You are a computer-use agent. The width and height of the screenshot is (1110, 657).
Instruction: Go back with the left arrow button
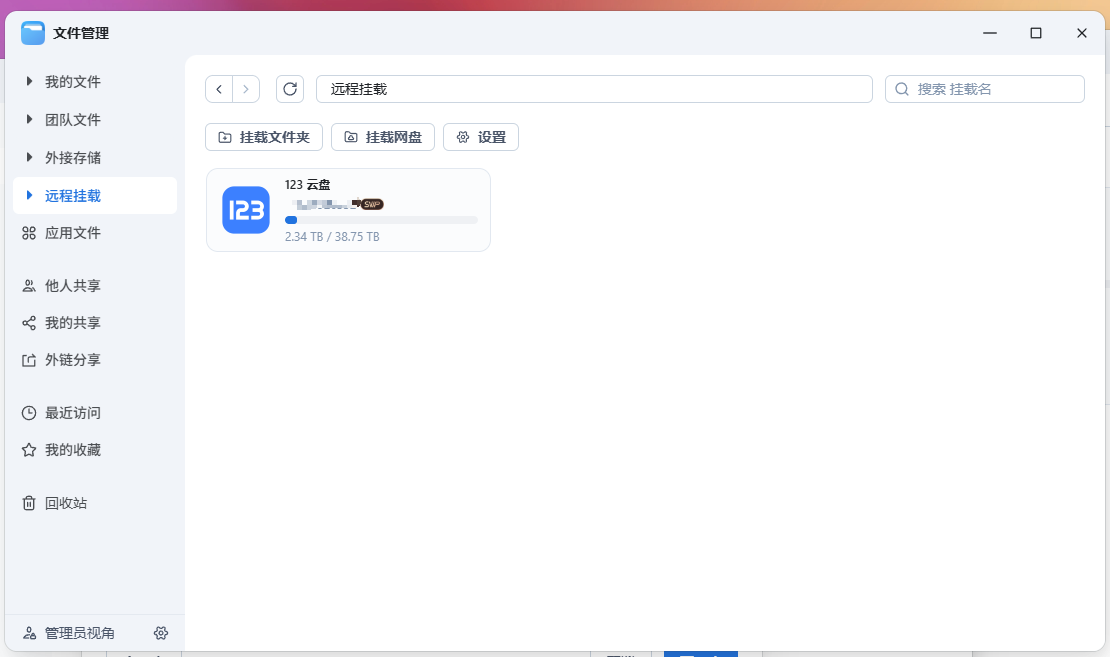click(219, 89)
